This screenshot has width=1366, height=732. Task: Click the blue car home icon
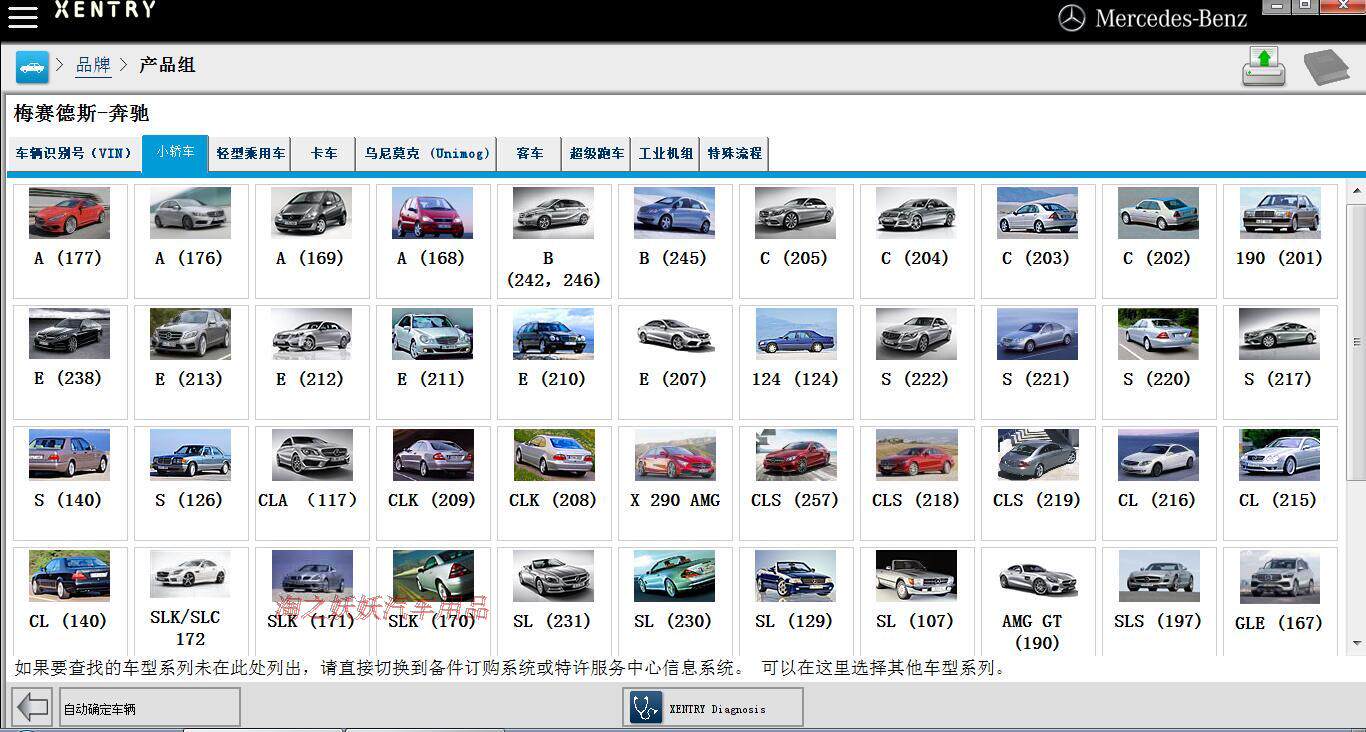click(x=32, y=67)
